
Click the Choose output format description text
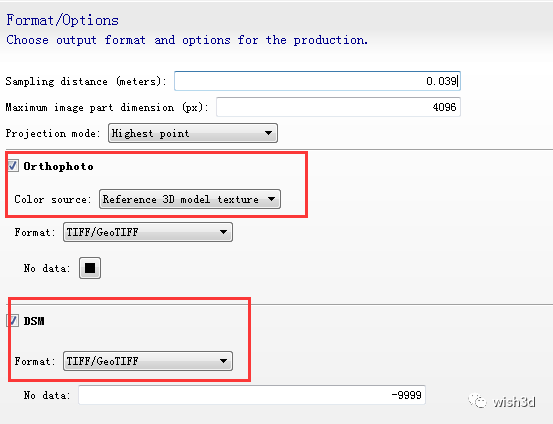pos(187,40)
